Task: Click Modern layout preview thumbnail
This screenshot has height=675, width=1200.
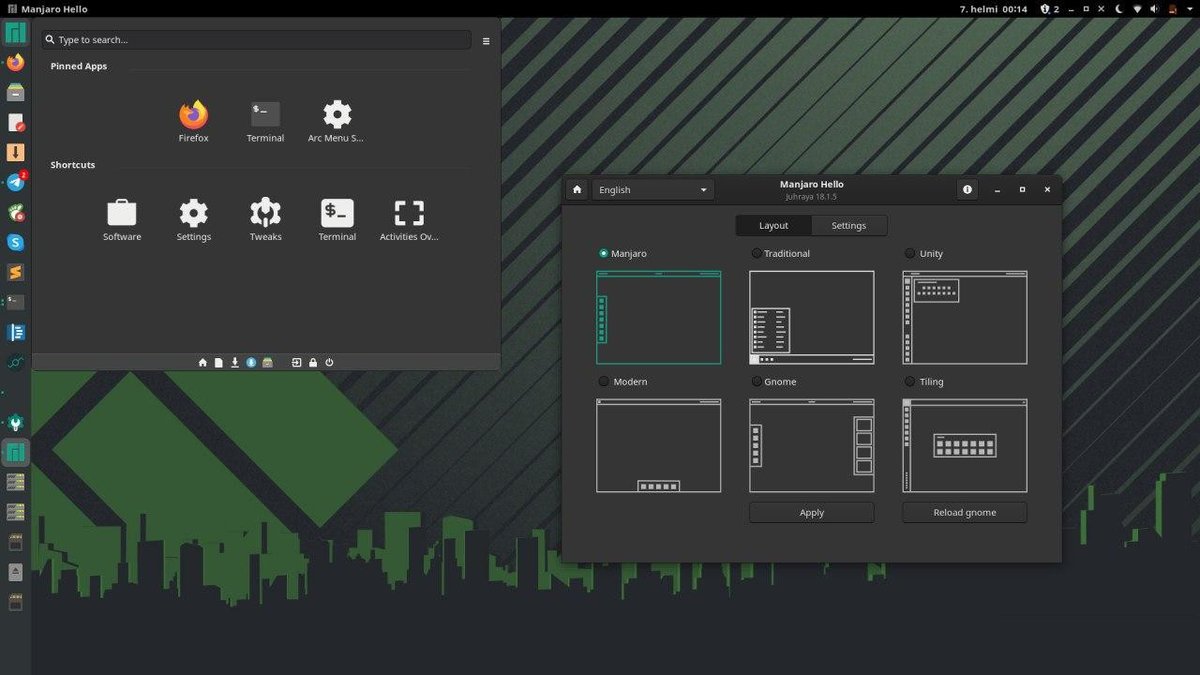Action: (x=658, y=445)
